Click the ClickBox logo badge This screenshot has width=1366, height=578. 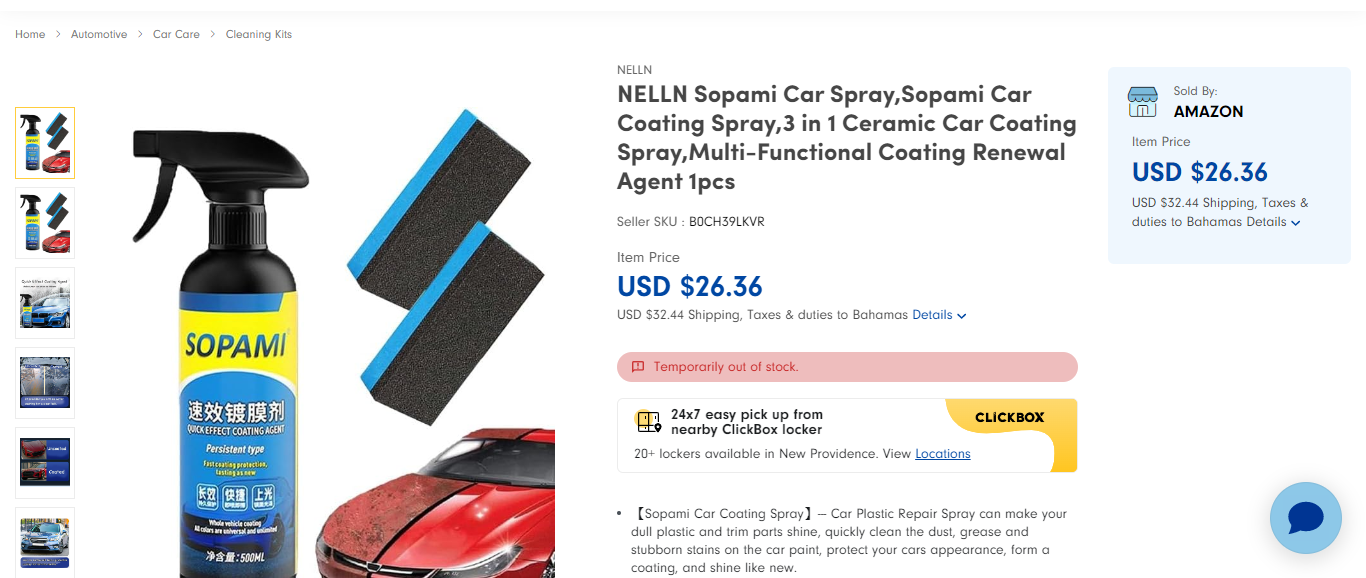point(1009,417)
